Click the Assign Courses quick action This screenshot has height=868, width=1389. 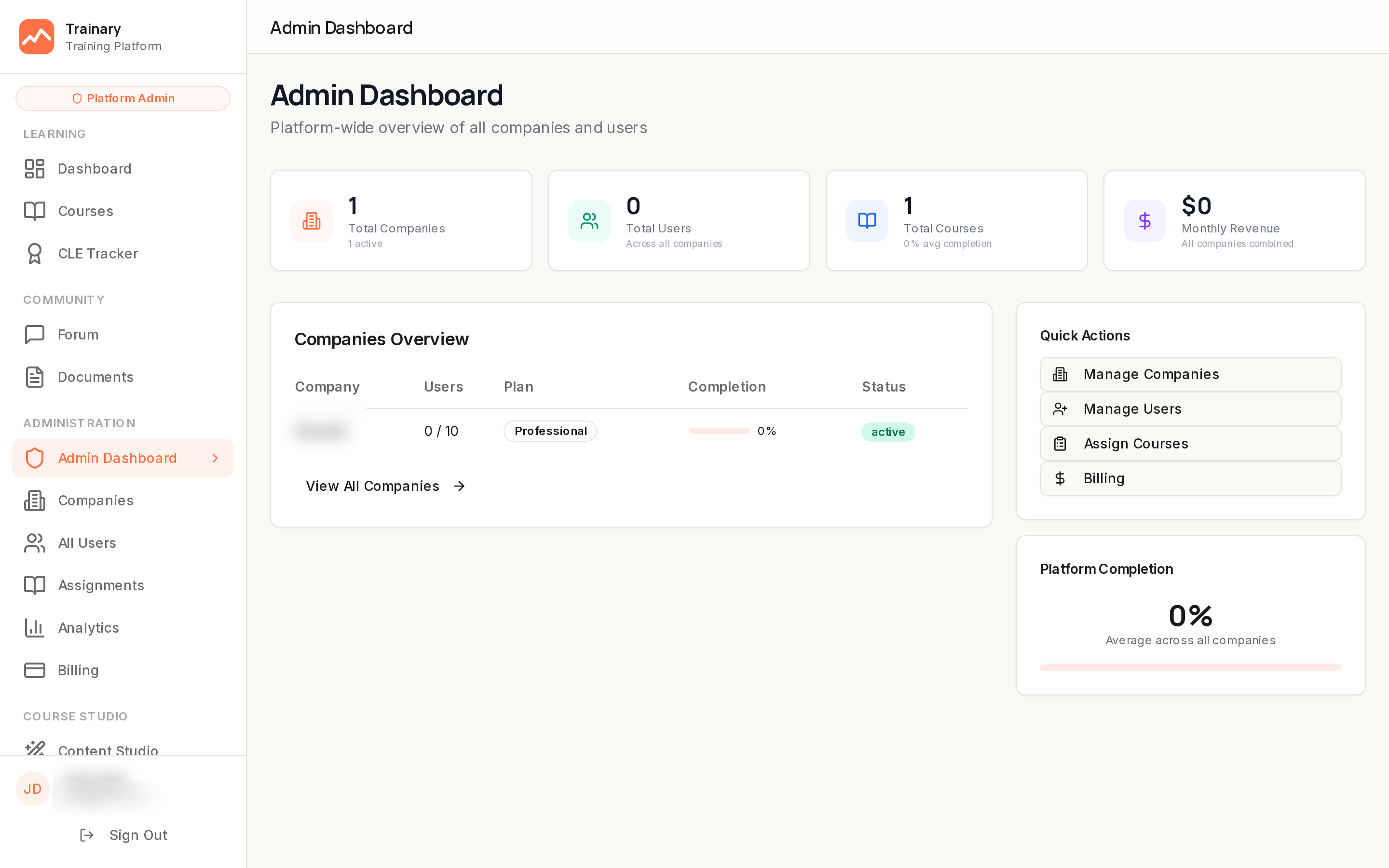(x=1190, y=444)
